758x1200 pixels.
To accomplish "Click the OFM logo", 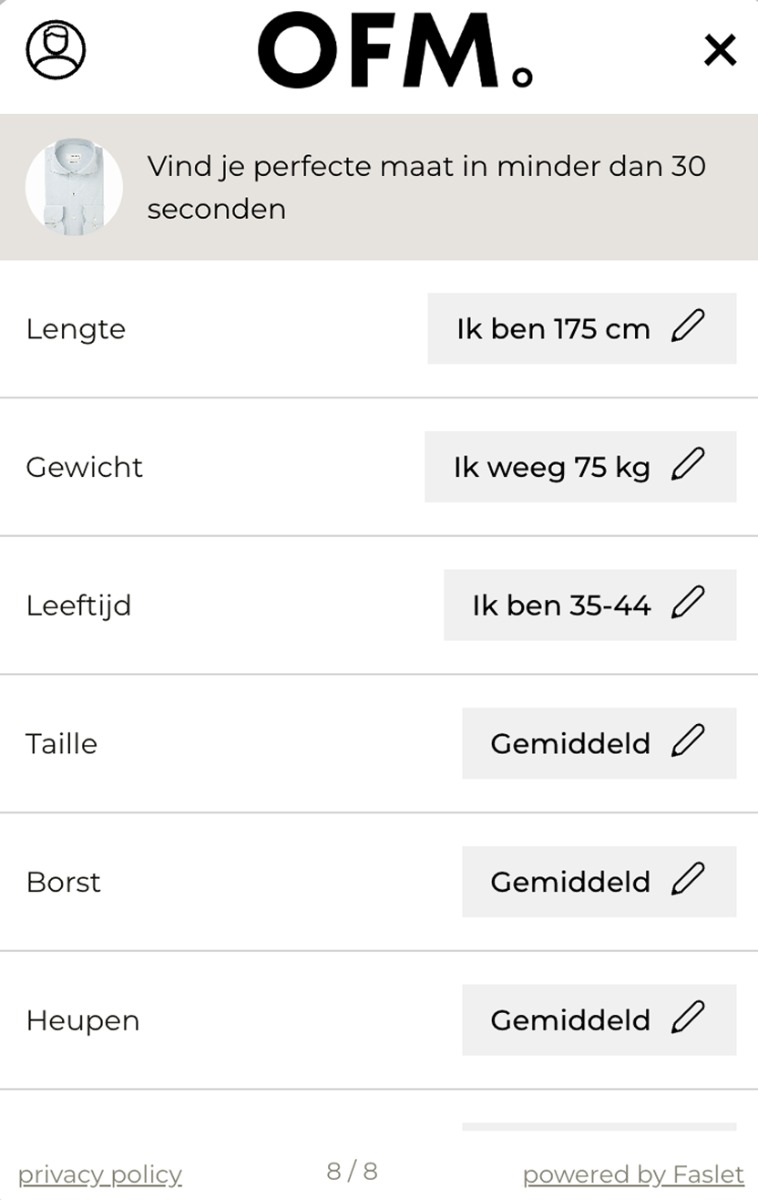I will [396, 50].
